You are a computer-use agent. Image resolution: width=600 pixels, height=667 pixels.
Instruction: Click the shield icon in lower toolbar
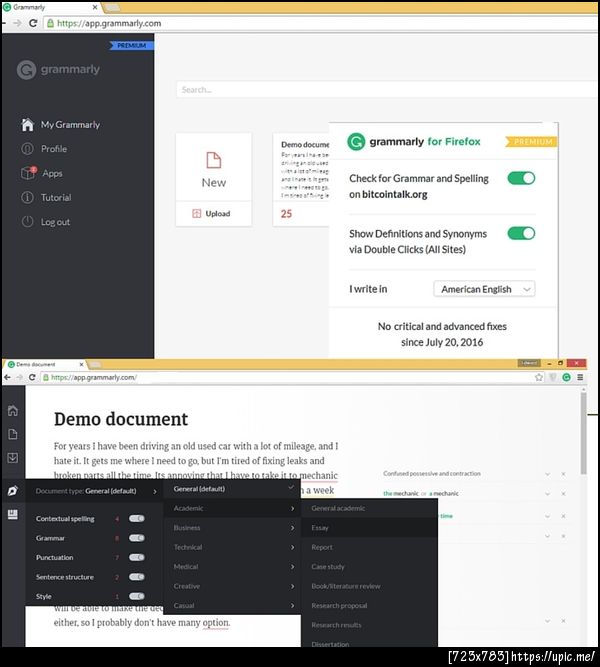coord(553,377)
